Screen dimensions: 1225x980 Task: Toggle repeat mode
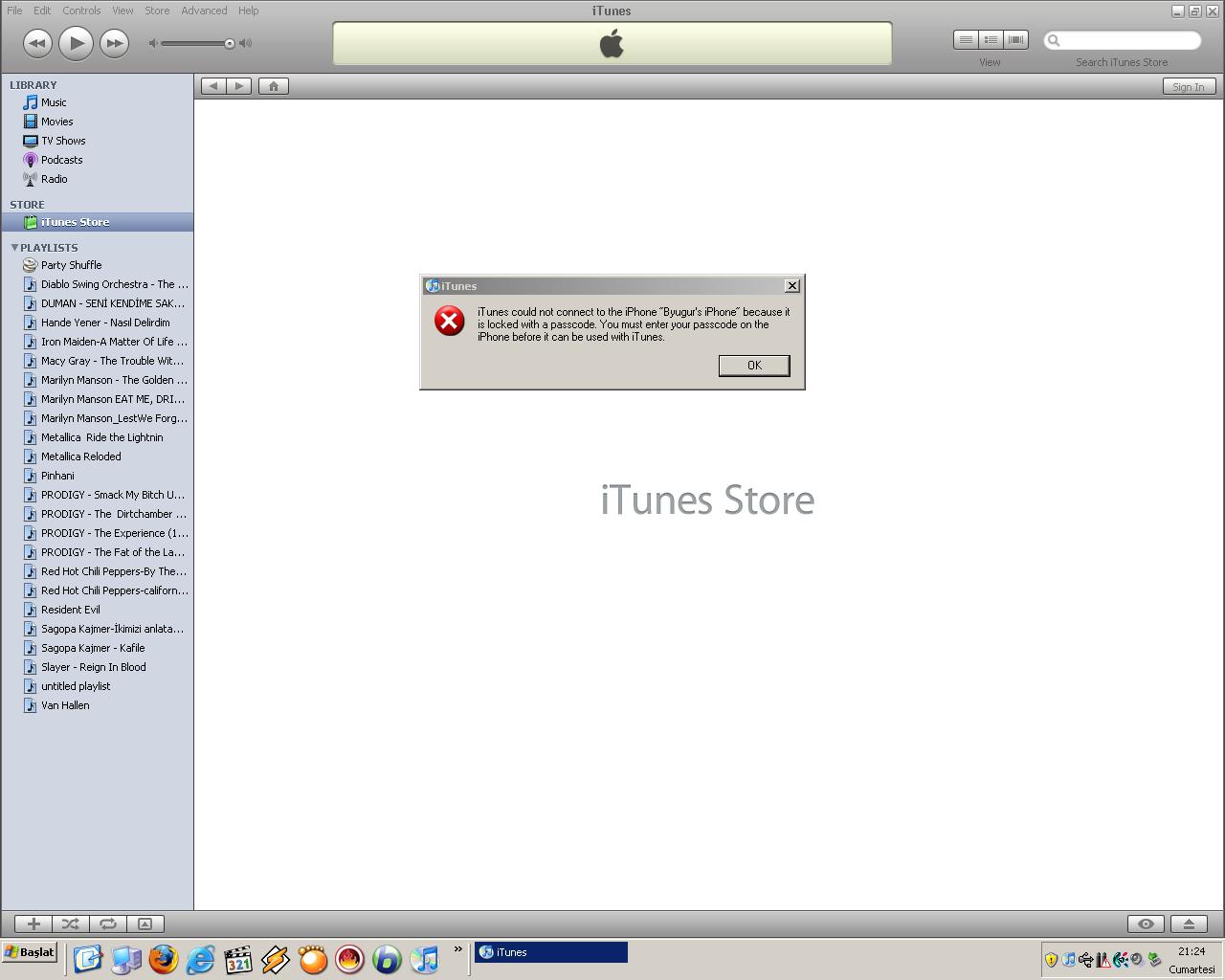coord(107,924)
